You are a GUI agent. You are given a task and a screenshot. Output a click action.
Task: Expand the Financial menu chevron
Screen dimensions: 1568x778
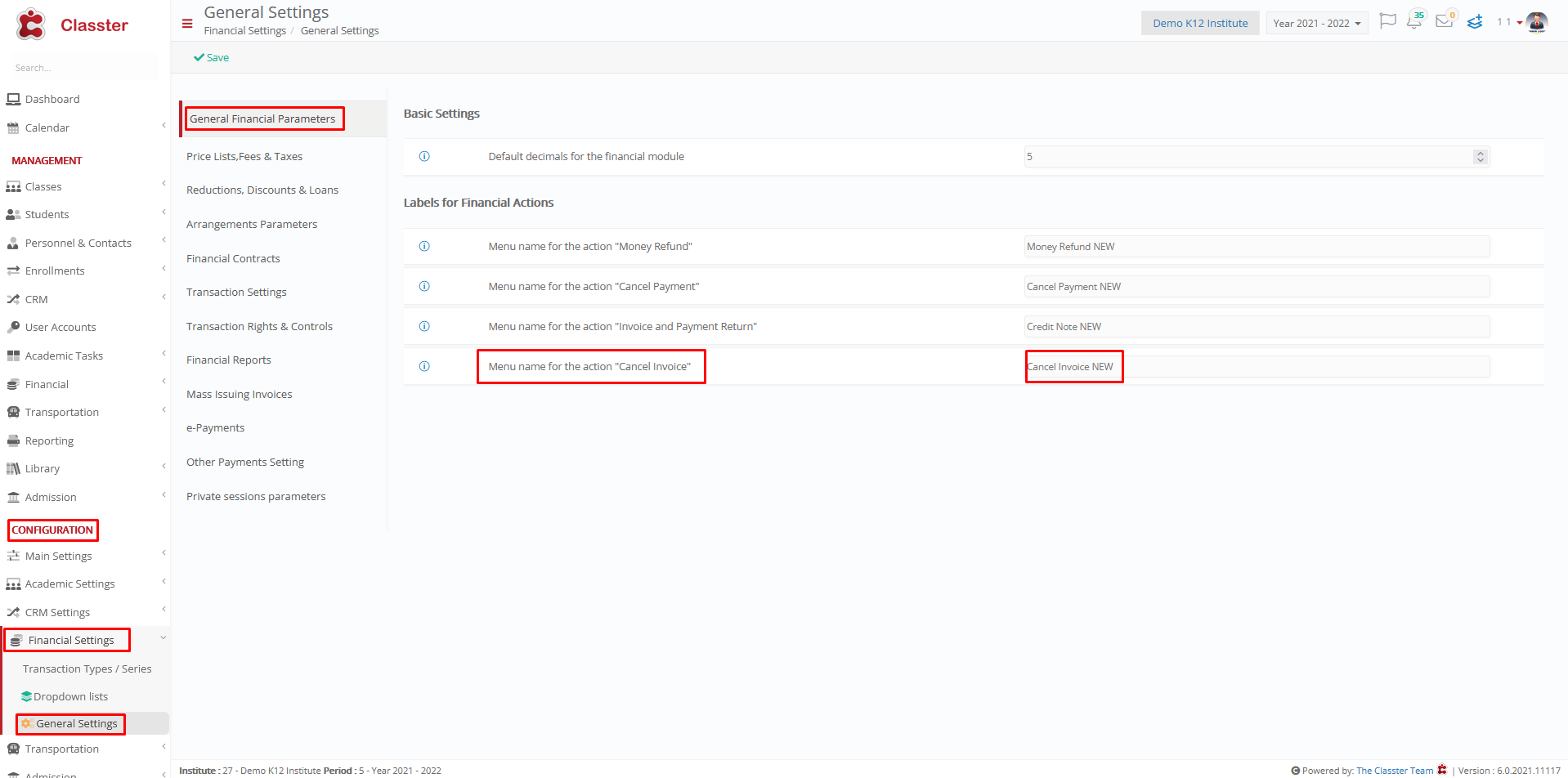click(x=164, y=381)
